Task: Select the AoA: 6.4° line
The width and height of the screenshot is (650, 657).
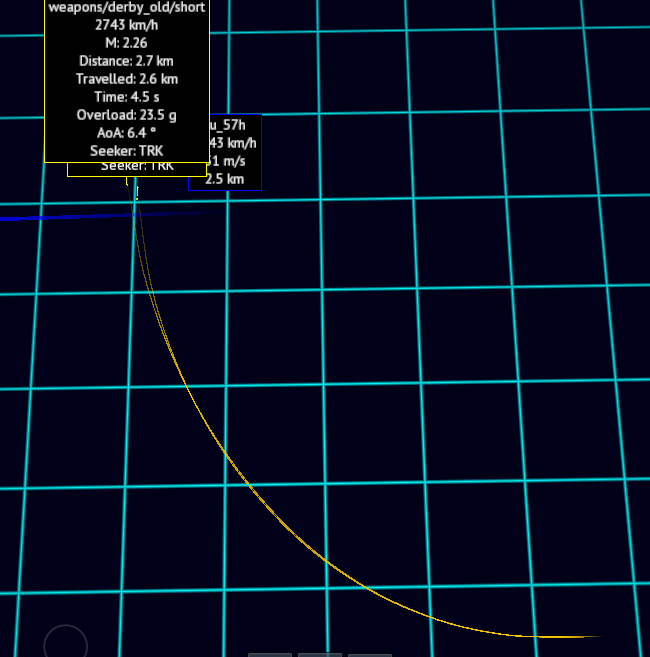Action: (126, 132)
